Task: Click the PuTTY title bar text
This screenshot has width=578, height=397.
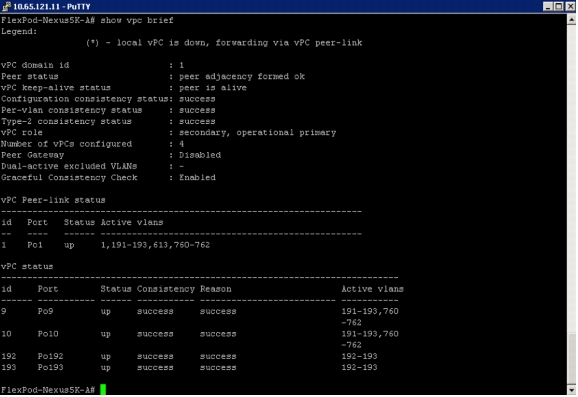Action: pos(52,6)
